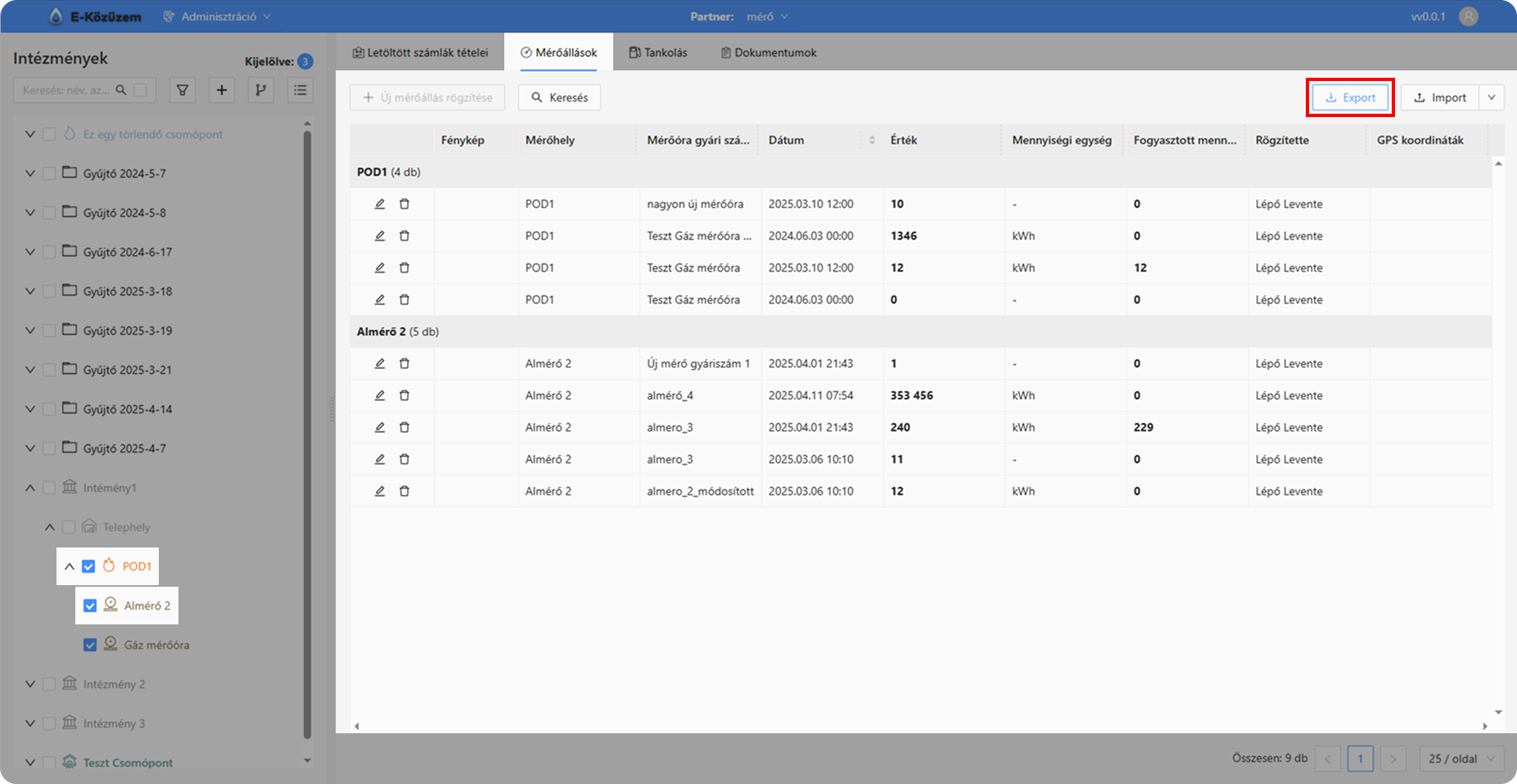Uncheck the Almérő 2 checkbox
1517x784 pixels.
(x=90, y=606)
